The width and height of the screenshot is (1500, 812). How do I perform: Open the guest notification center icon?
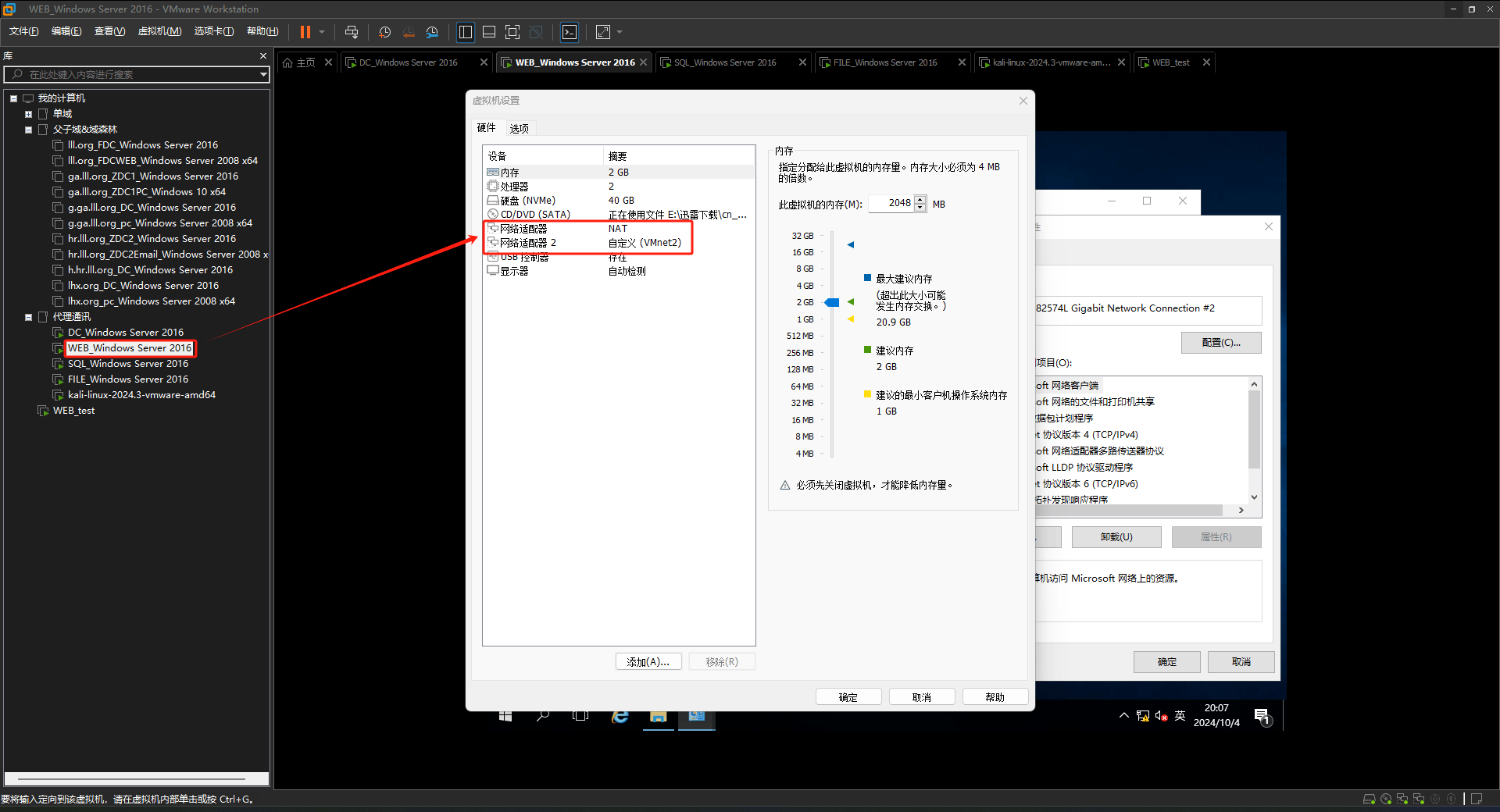pos(1262,716)
